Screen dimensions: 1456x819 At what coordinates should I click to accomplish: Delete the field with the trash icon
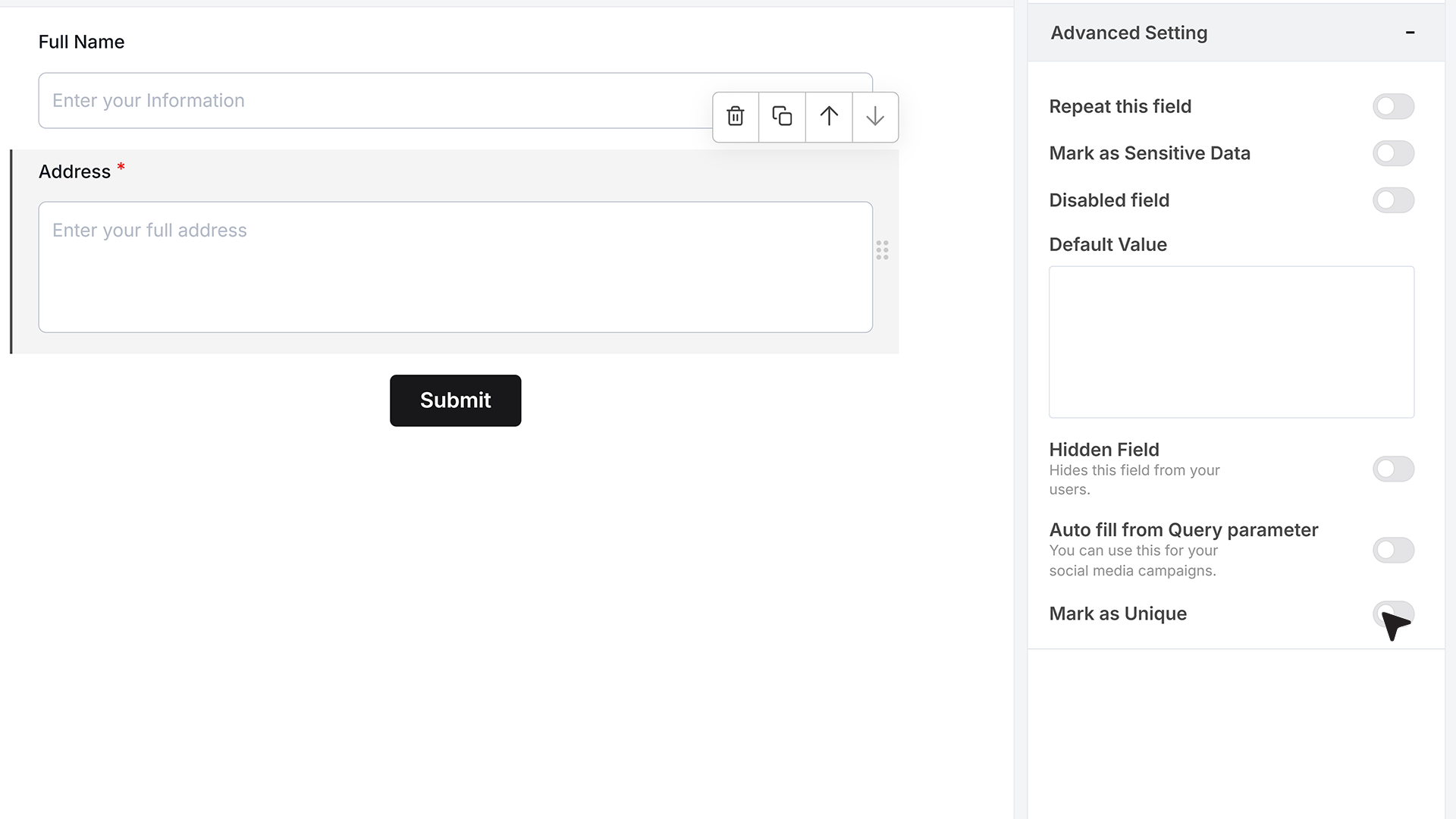(x=736, y=117)
